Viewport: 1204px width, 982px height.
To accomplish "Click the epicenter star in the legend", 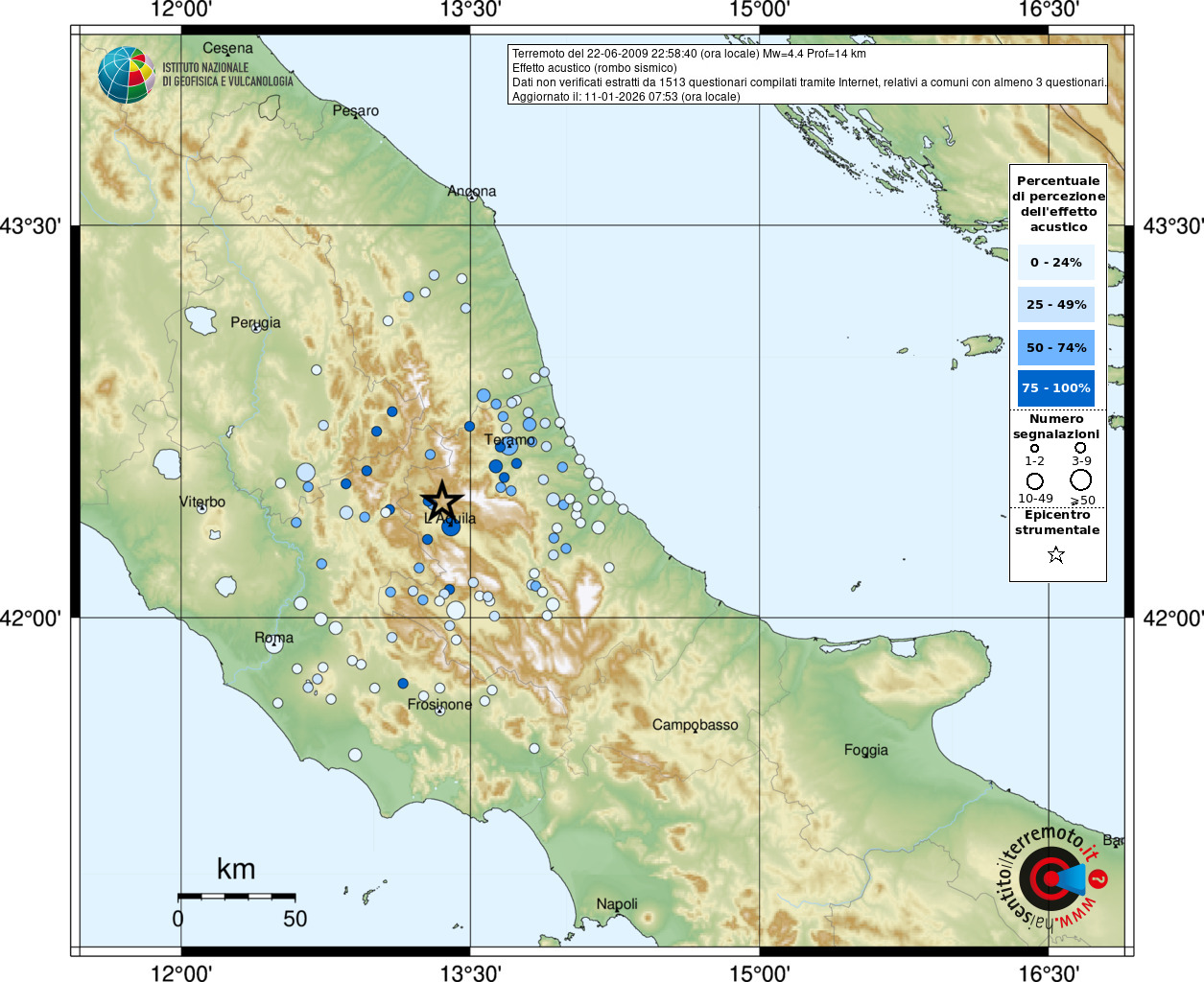I will 1056,554.
